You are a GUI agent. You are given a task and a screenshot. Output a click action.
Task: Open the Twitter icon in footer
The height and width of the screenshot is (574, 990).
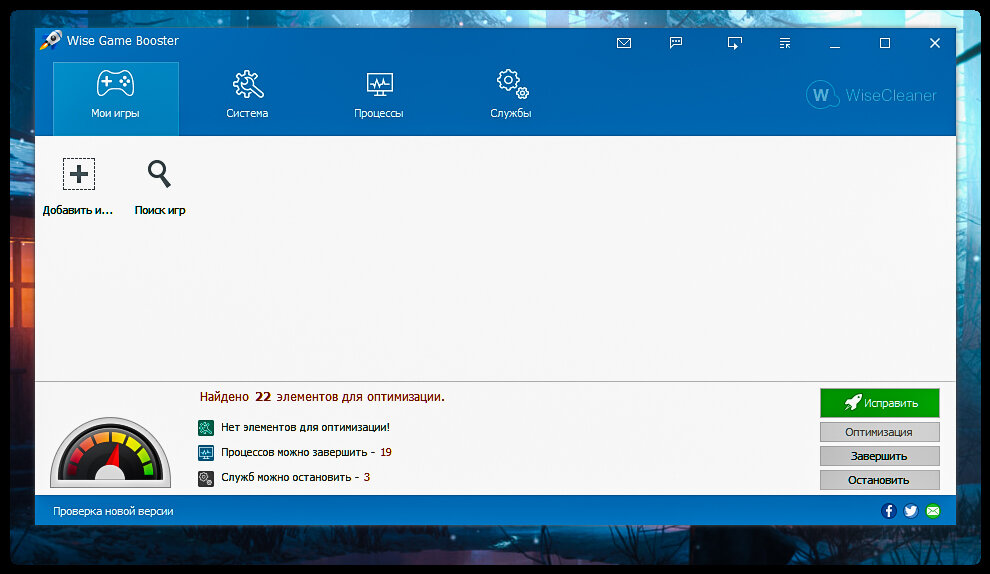(x=910, y=511)
